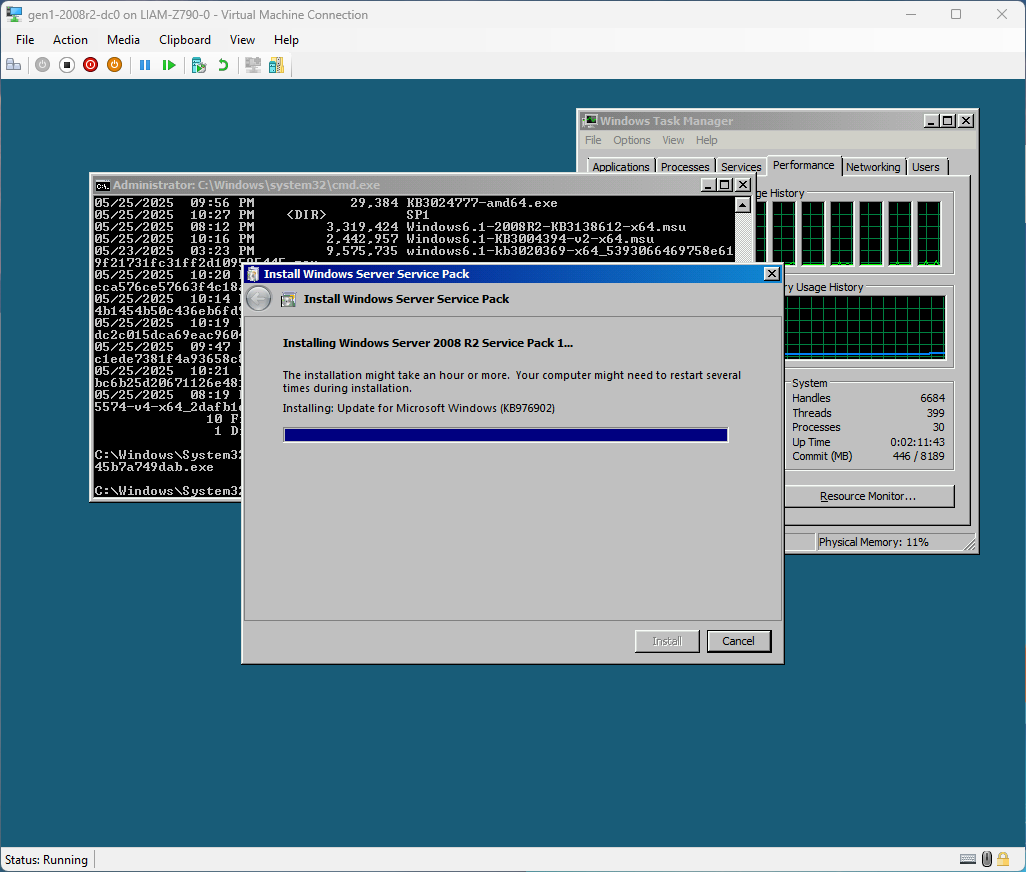The width and height of the screenshot is (1026, 872).
Task: Click the cmd.exe title bar icon
Action: tap(102, 185)
